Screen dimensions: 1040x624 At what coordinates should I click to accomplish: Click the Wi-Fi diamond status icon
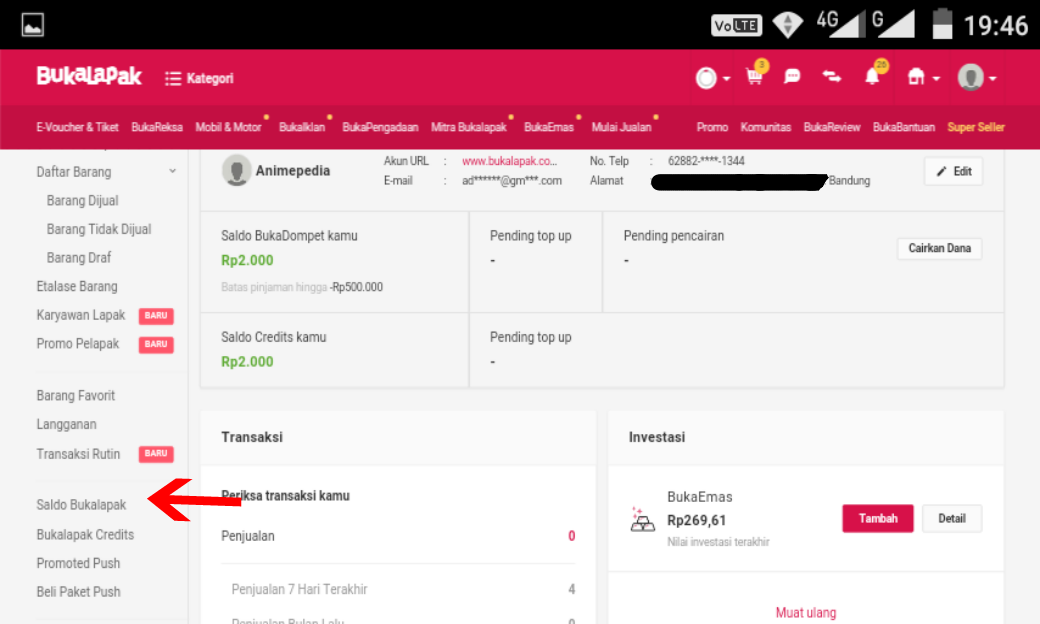pyautogui.click(x=787, y=25)
